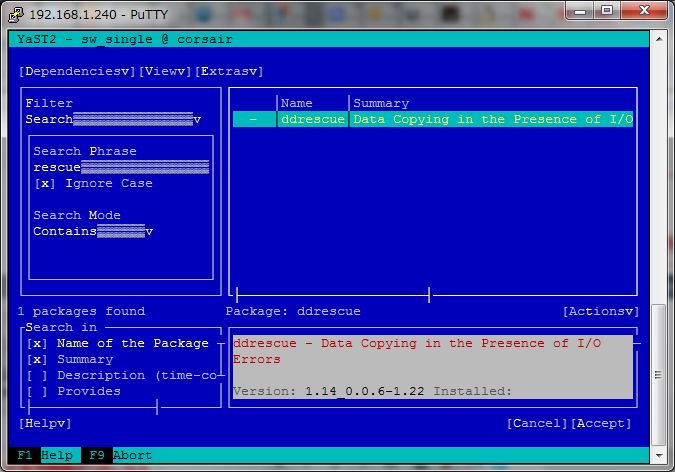Click the '1 packages found' status text
This screenshot has height=472, width=675.
pos(81,311)
